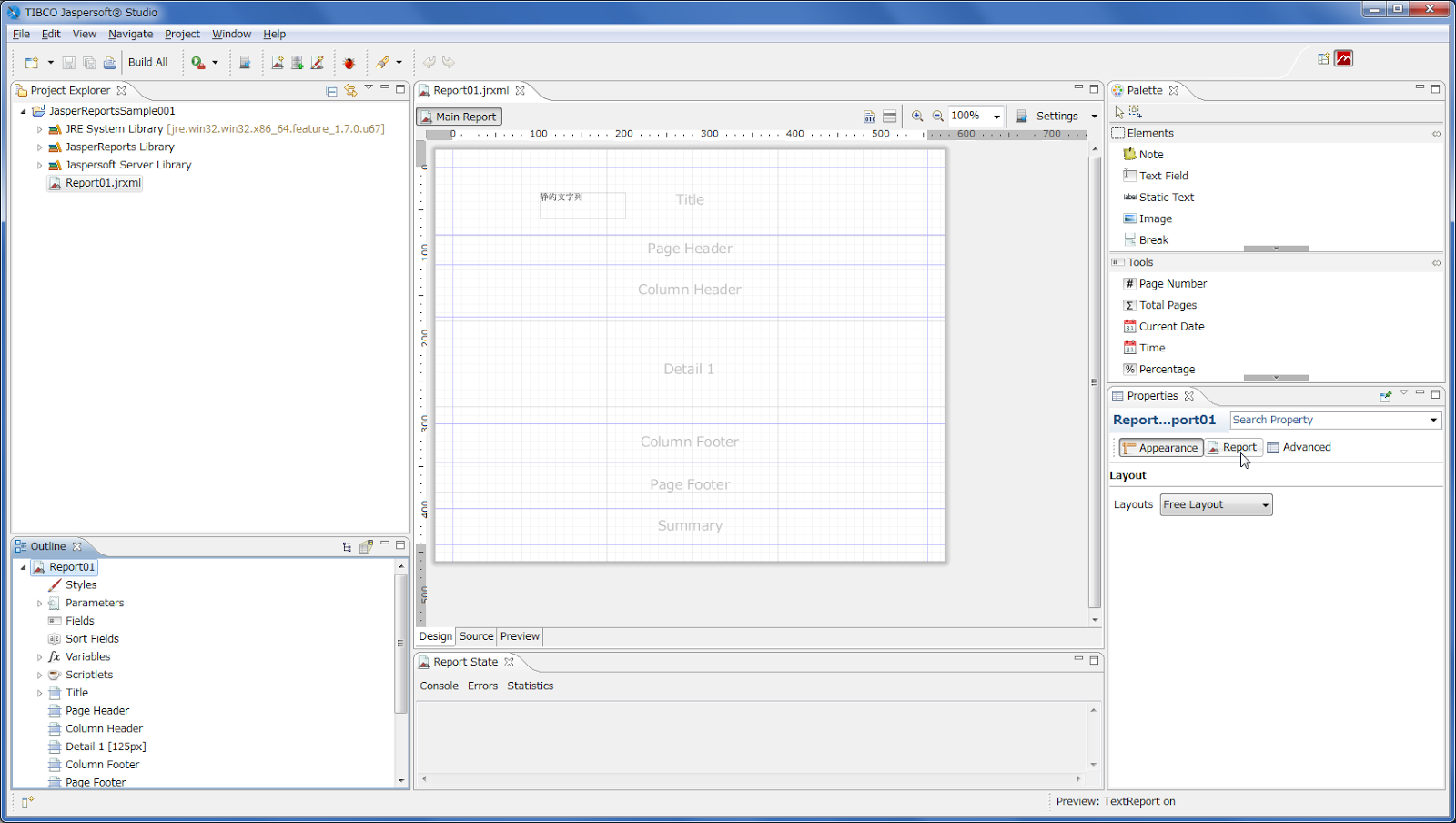Open the File menu
The width and height of the screenshot is (1456, 823).
21,34
